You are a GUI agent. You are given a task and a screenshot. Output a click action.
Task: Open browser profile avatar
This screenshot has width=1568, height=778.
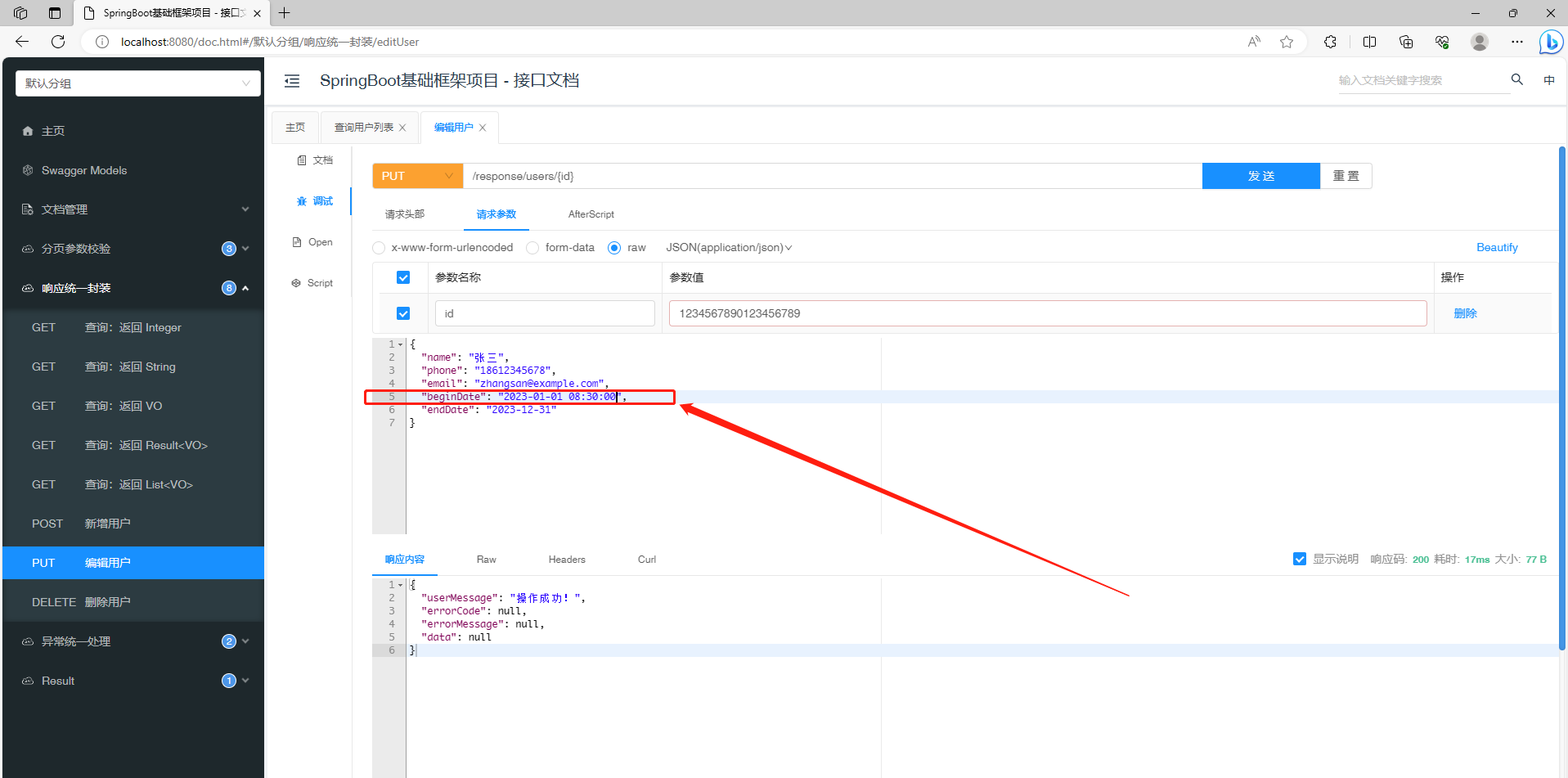click(x=1479, y=42)
